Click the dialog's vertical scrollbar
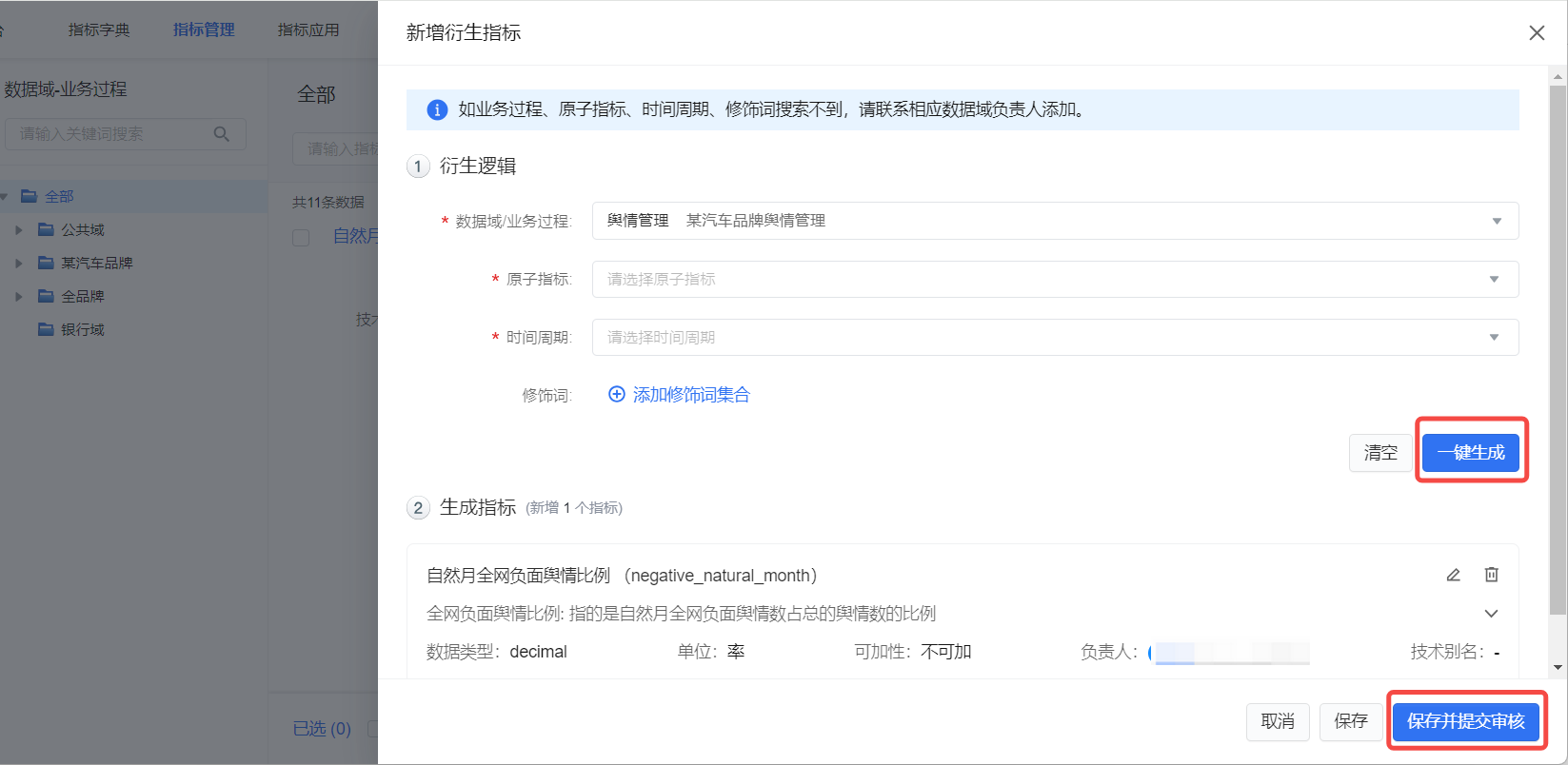This screenshot has width=1568, height=765. pos(1558,349)
